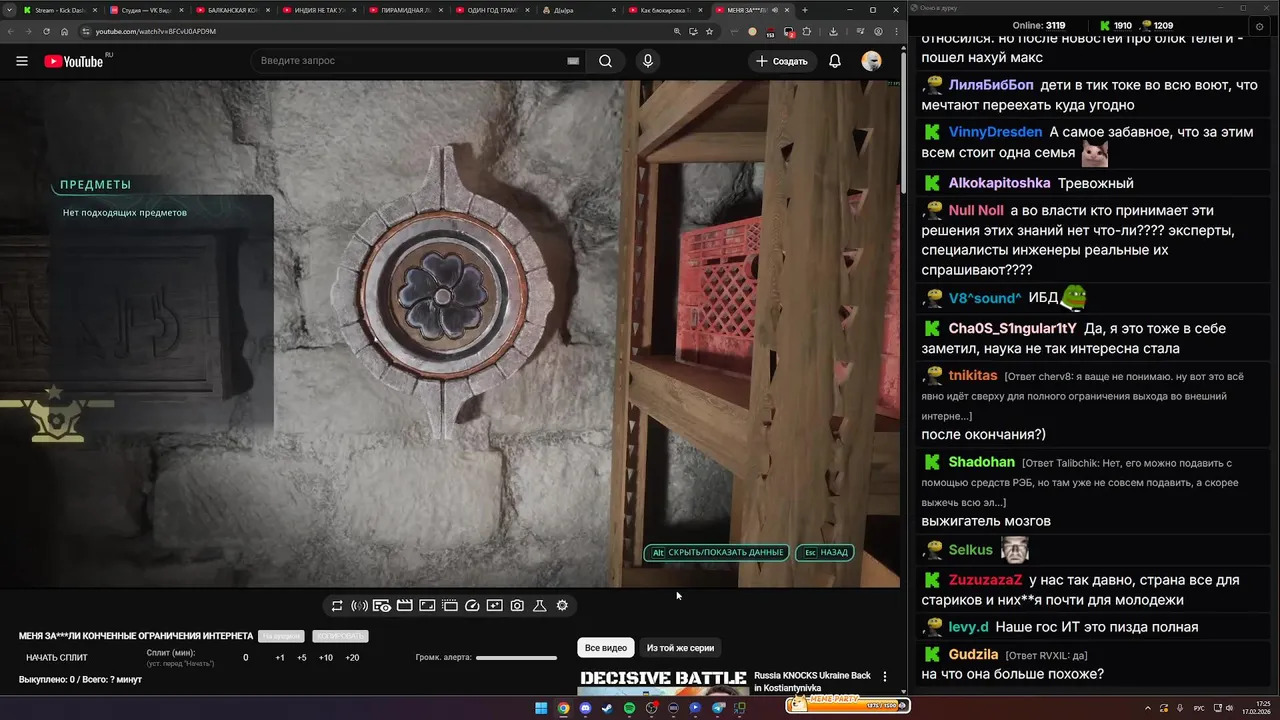Click the sparkle video filters icon
The width and height of the screenshot is (1280, 720).
tap(494, 605)
